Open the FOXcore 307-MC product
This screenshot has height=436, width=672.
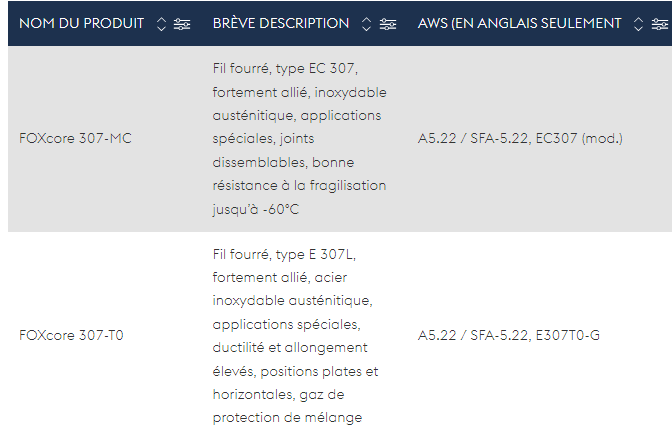75,138
